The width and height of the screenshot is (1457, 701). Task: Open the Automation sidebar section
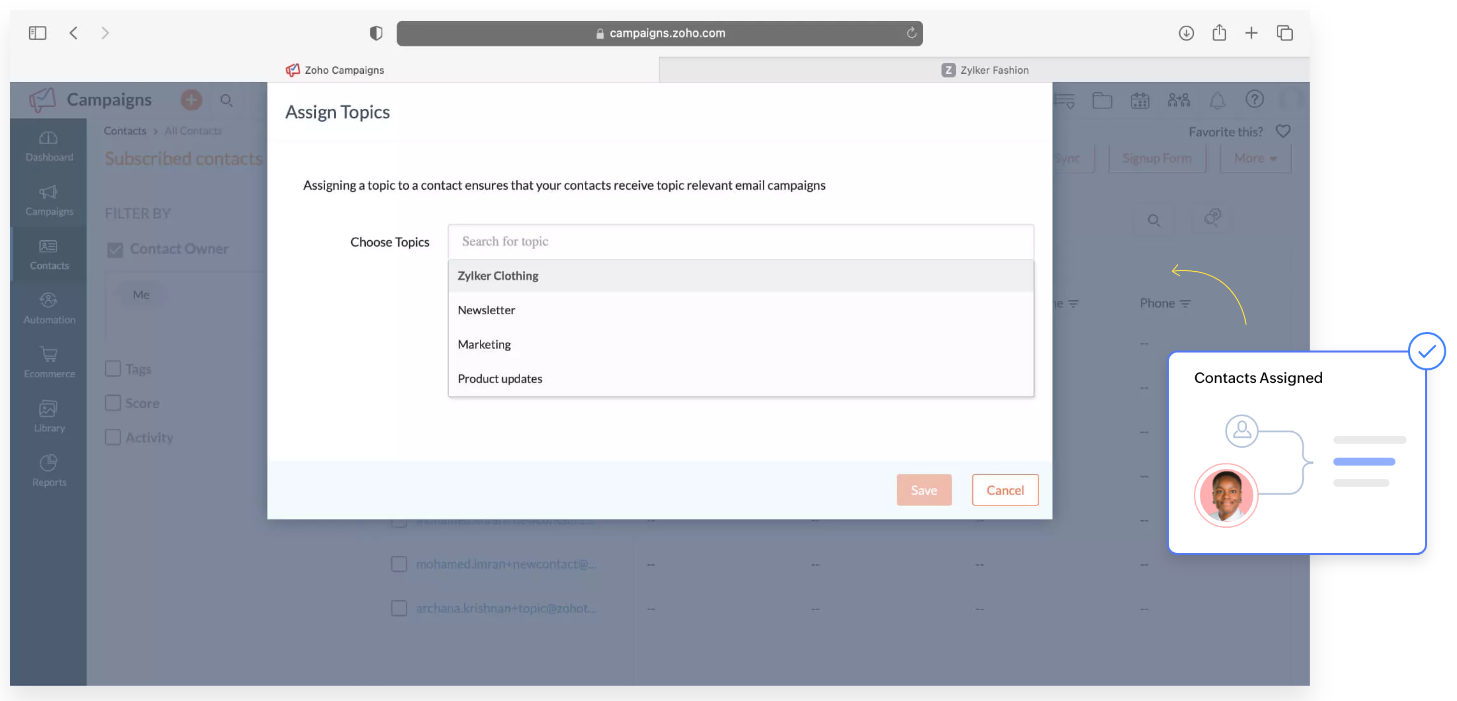(x=49, y=308)
